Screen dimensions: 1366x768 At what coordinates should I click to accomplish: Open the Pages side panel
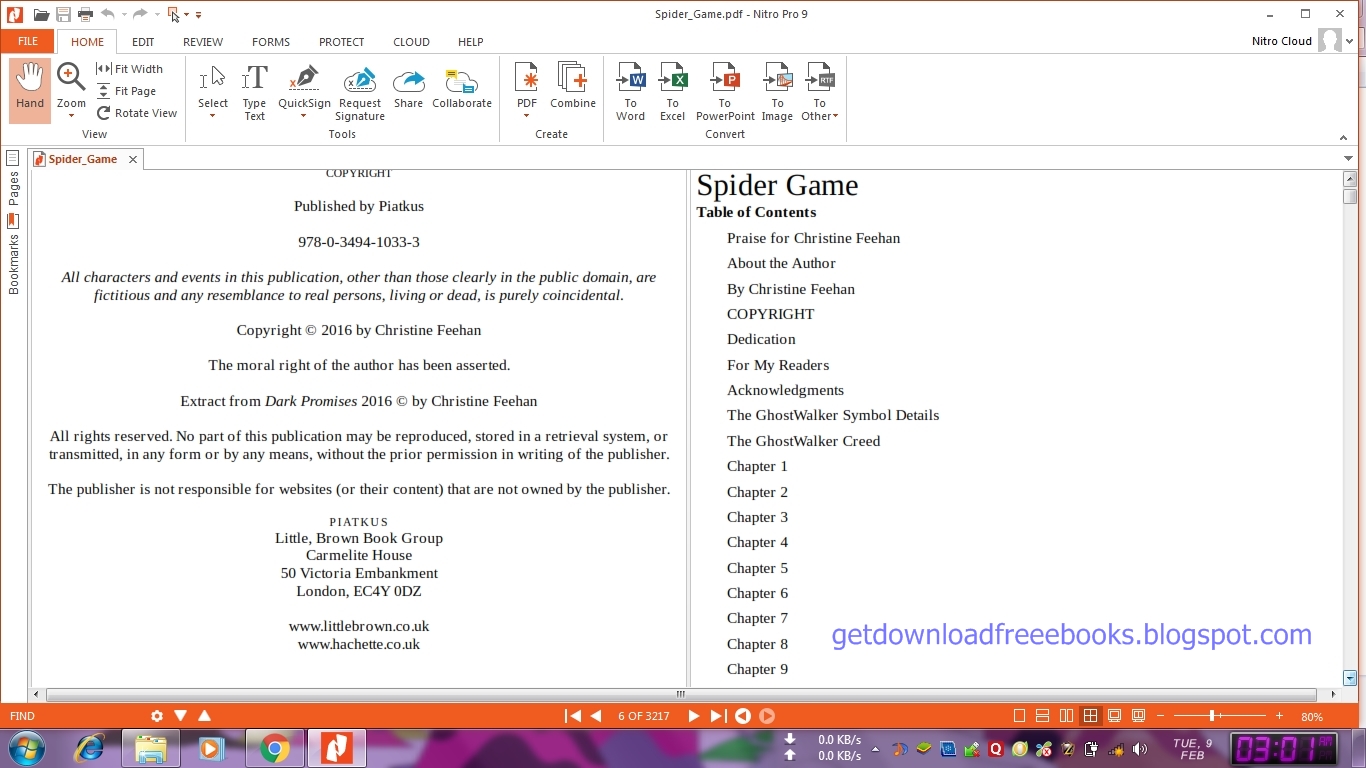click(x=13, y=180)
